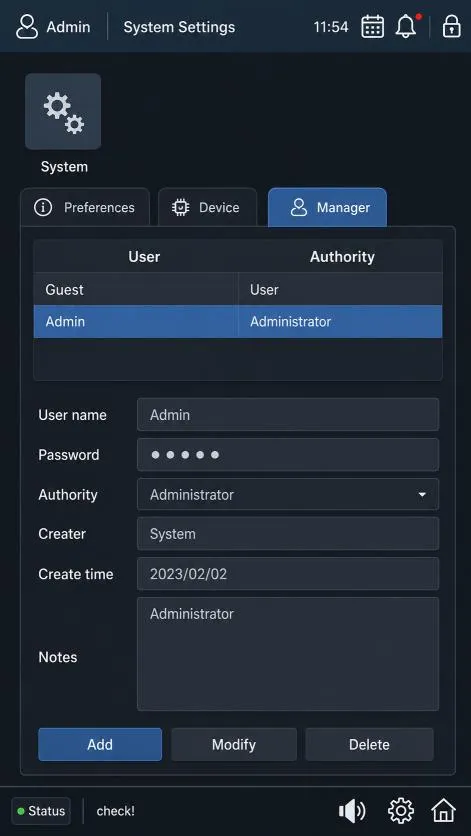Open settings gear in bottom bar

(401, 811)
